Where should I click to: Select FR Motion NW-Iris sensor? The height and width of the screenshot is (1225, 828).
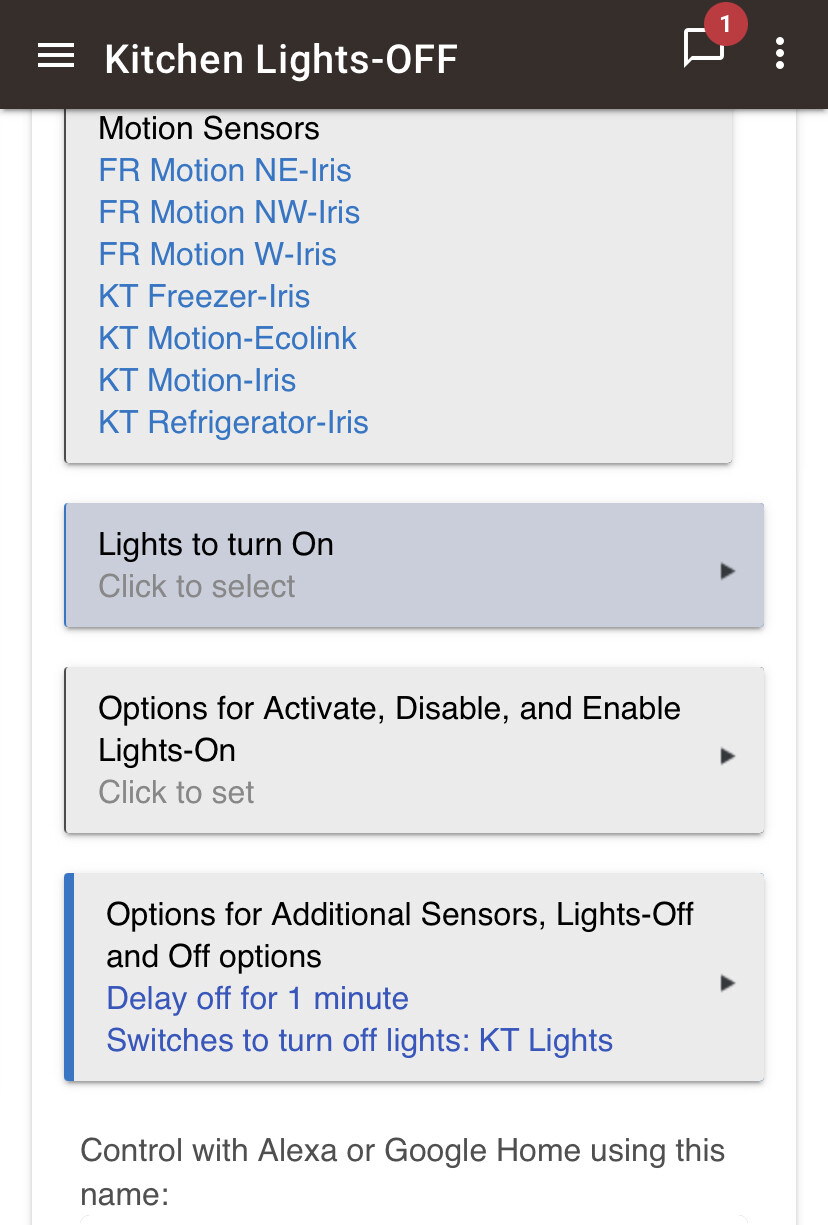[229, 212]
